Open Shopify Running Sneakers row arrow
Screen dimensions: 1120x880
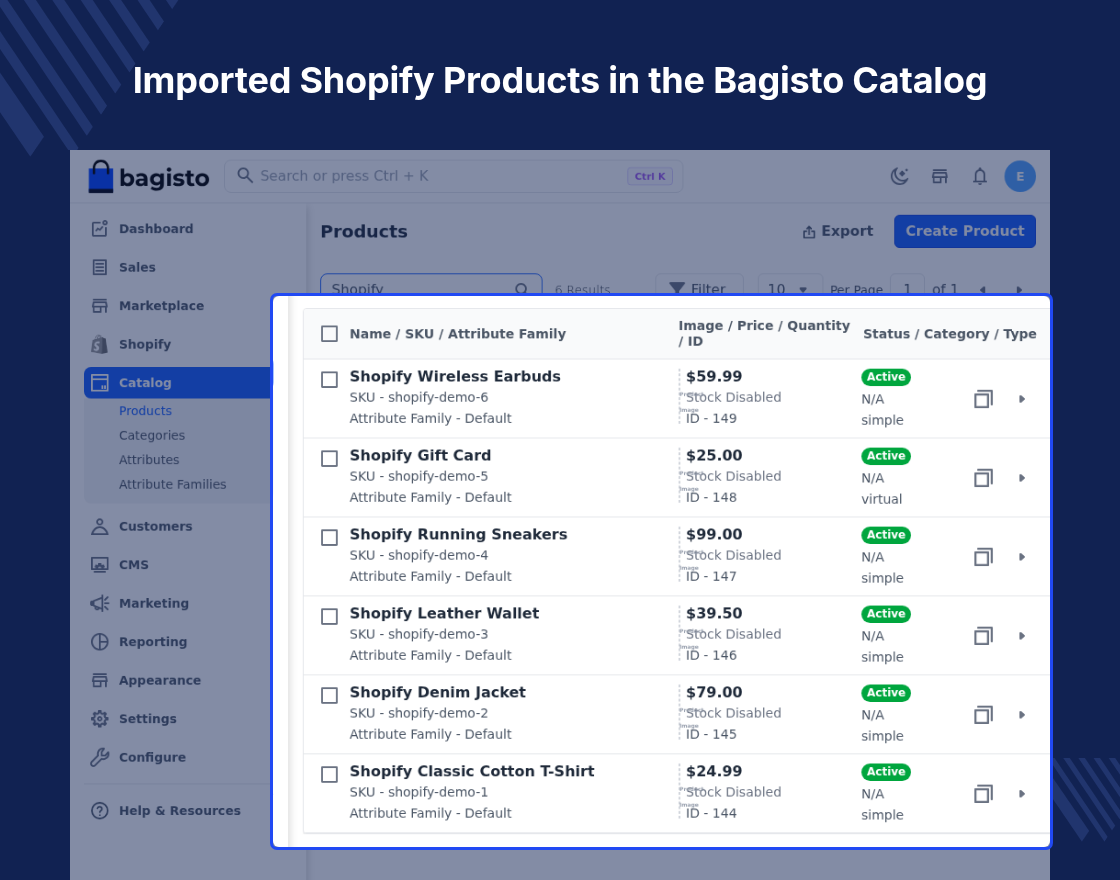(x=1022, y=556)
